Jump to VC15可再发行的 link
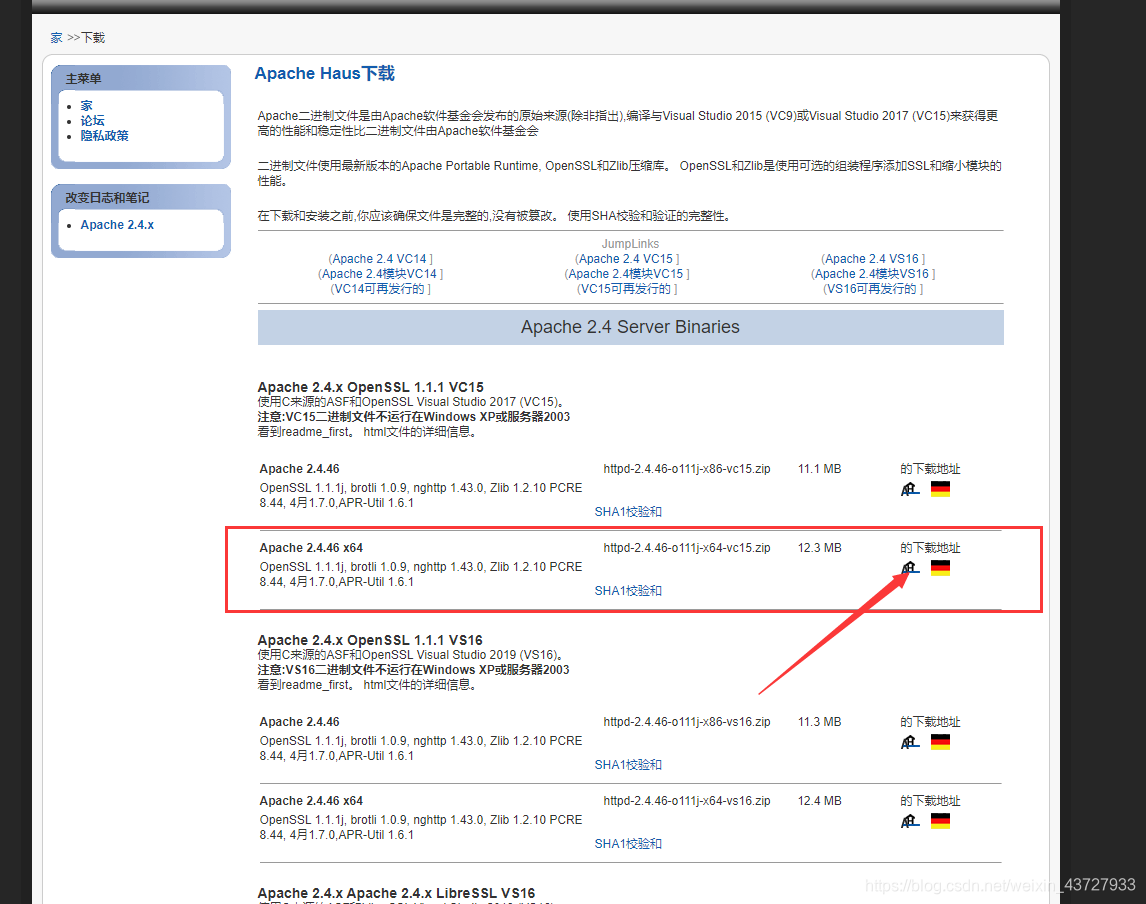1146x904 pixels. pyautogui.click(x=626, y=289)
